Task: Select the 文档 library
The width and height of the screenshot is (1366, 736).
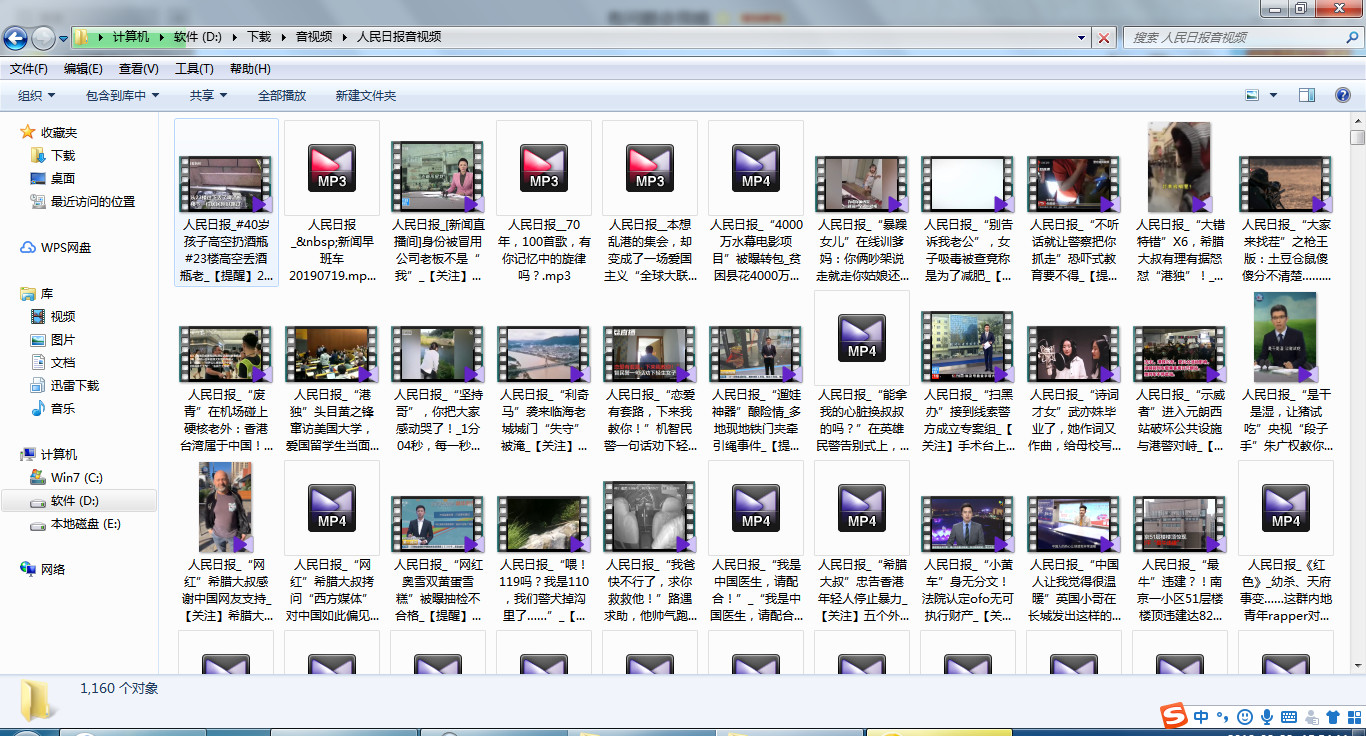Action: click(x=63, y=363)
